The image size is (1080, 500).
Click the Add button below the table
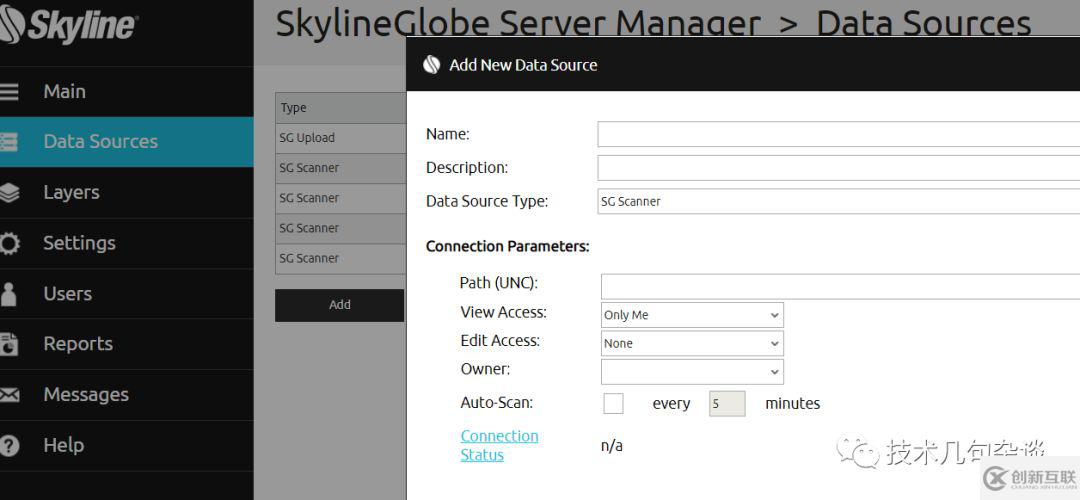(340, 305)
